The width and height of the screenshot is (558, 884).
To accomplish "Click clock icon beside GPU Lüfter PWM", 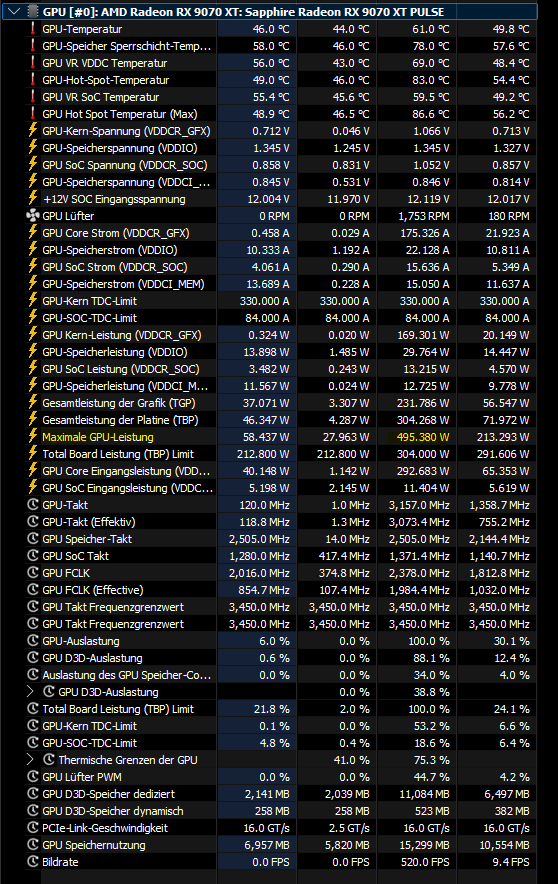I will 33,776.
